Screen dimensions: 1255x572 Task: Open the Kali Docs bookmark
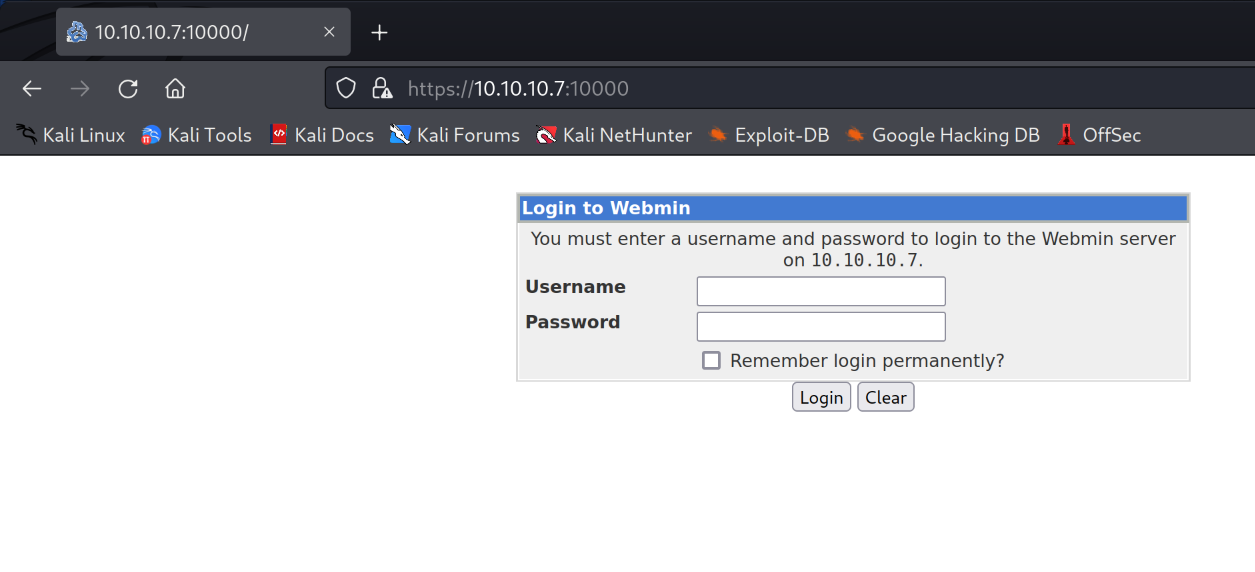click(x=322, y=135)
